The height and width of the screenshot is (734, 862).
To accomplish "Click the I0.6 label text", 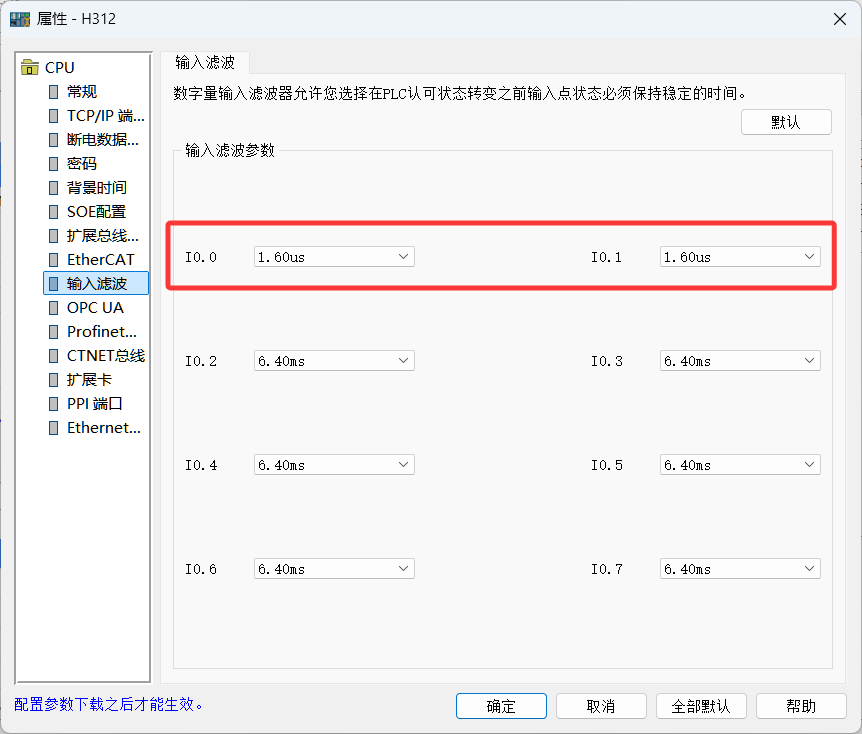I will pyautogui.click(x=201, y=569).
